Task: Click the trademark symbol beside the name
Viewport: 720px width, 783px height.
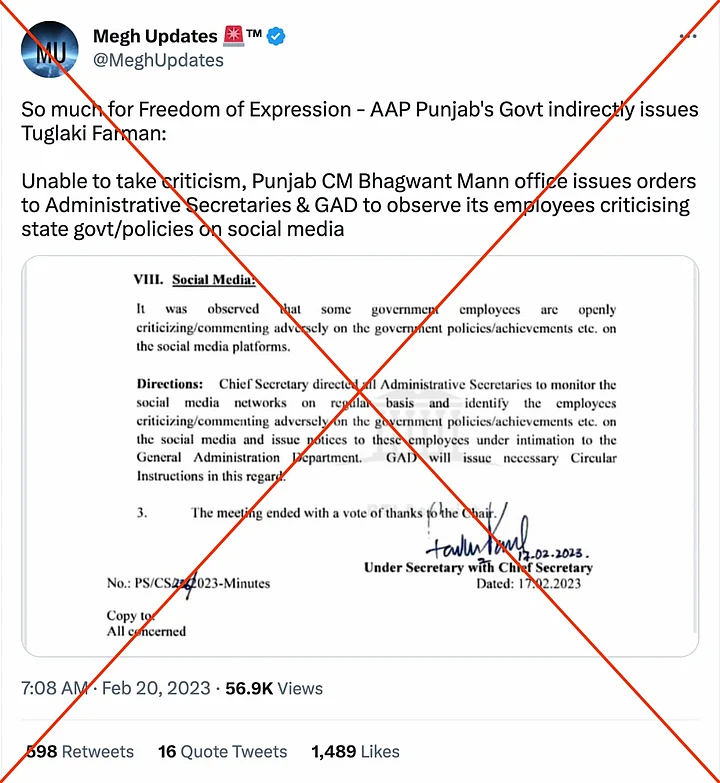Action: pos(254,36)
